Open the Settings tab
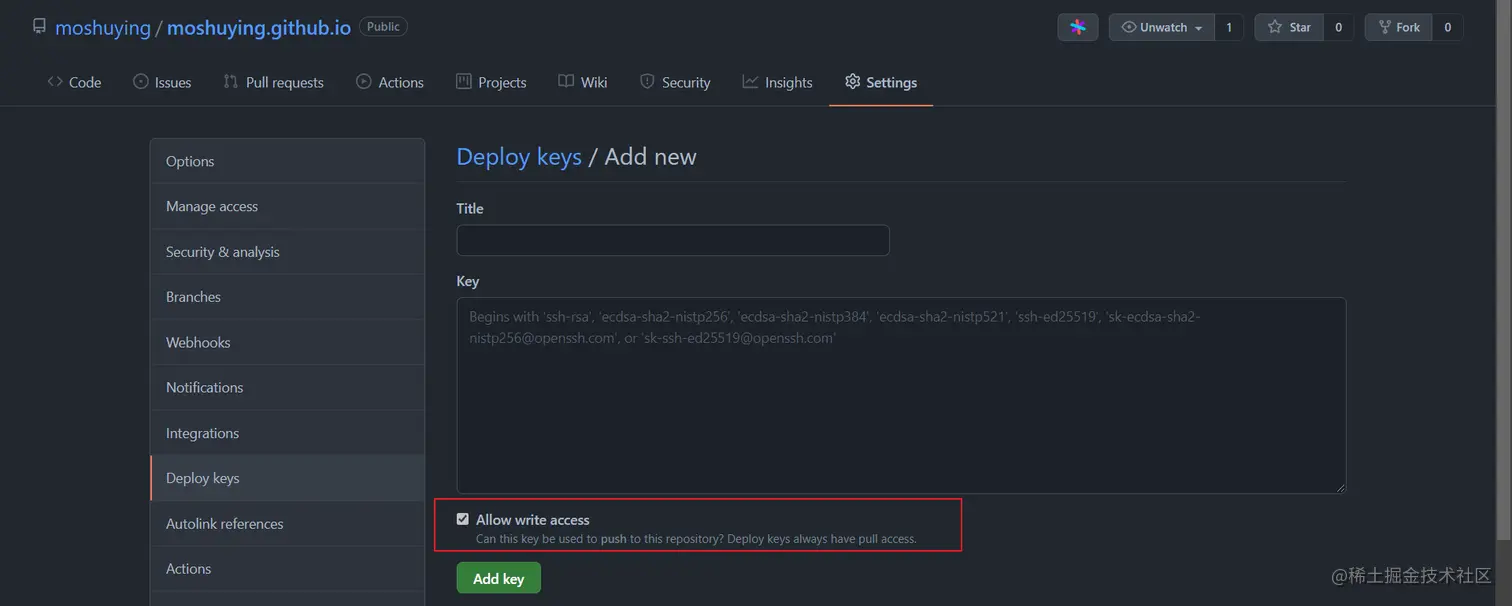The image size is (1512, 606). (x=880, y=82)
